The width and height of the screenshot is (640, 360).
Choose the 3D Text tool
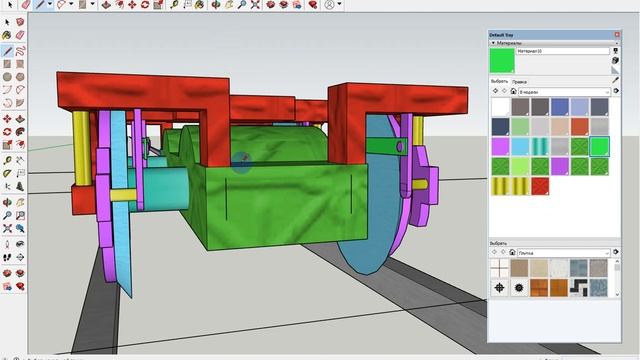(x=20, y=187)
